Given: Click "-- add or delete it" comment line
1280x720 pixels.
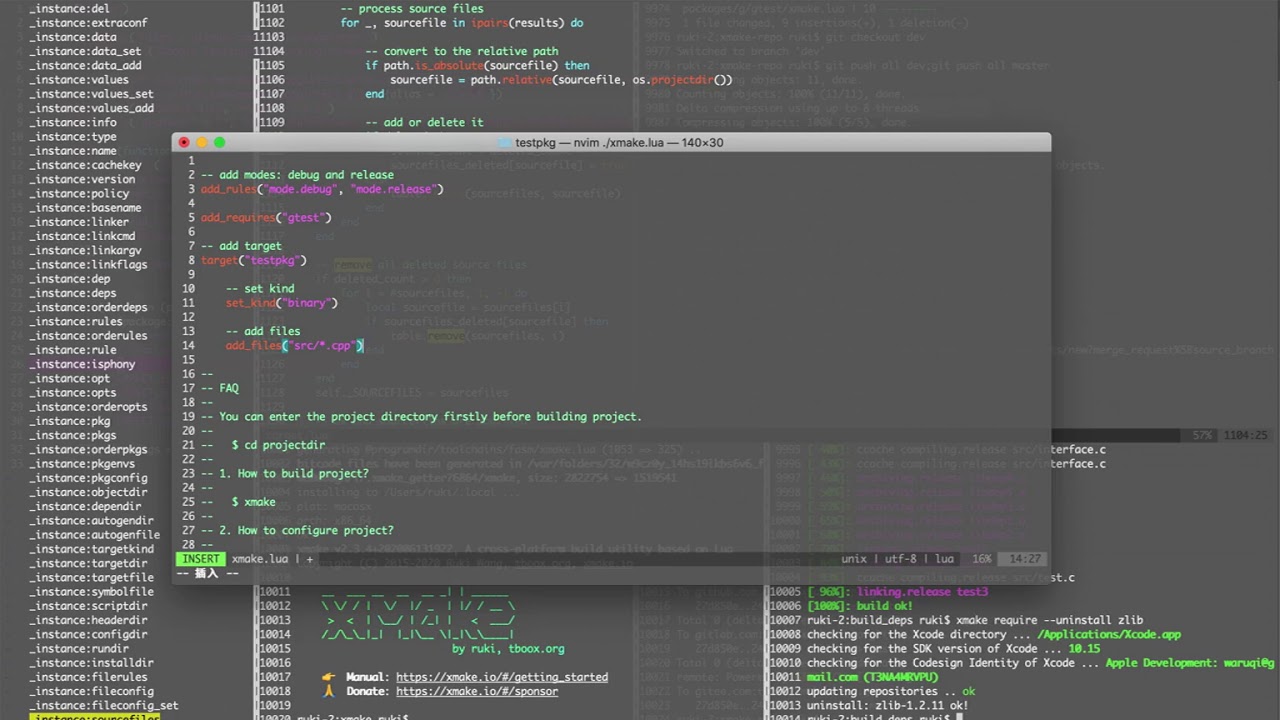Looking at the screenshot, I should (424, 123).
